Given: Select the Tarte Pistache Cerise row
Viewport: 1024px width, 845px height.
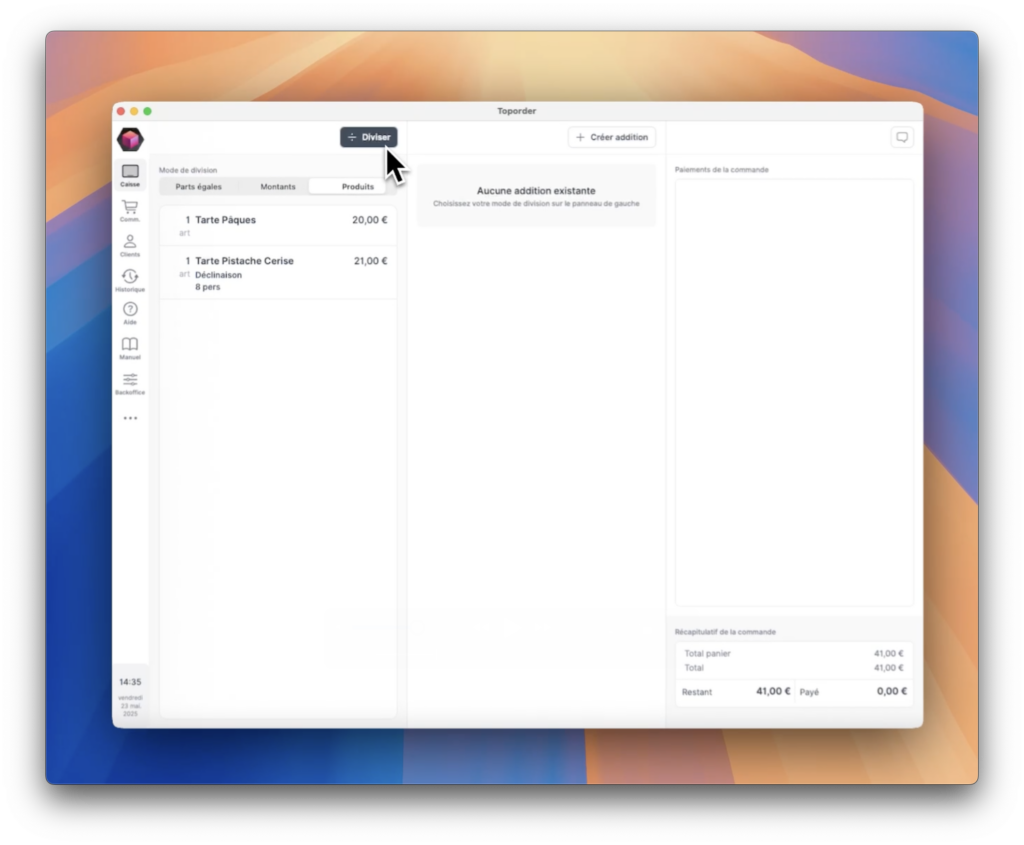Looking at the screenshot, I should click(278, 272).
